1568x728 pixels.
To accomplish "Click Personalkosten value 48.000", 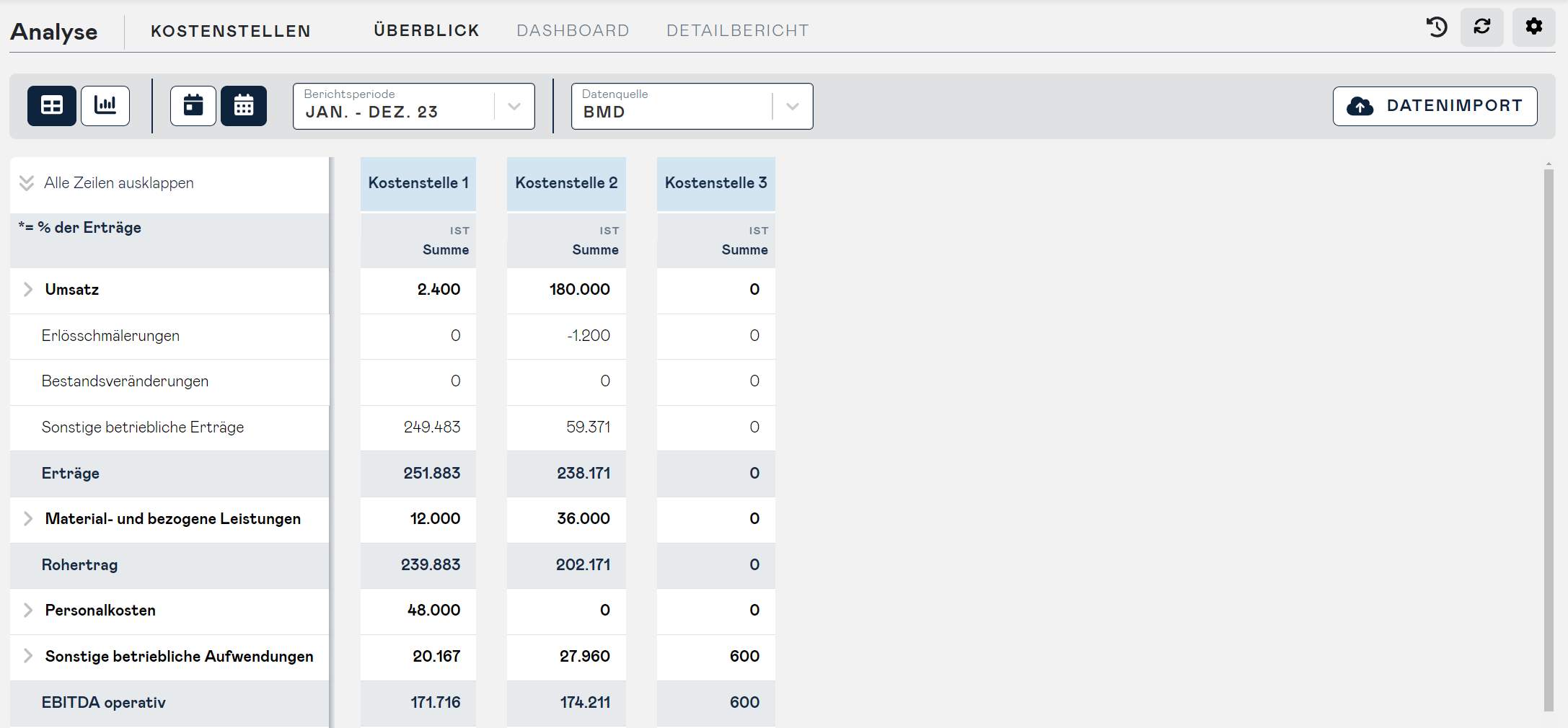I will (433, 611).
